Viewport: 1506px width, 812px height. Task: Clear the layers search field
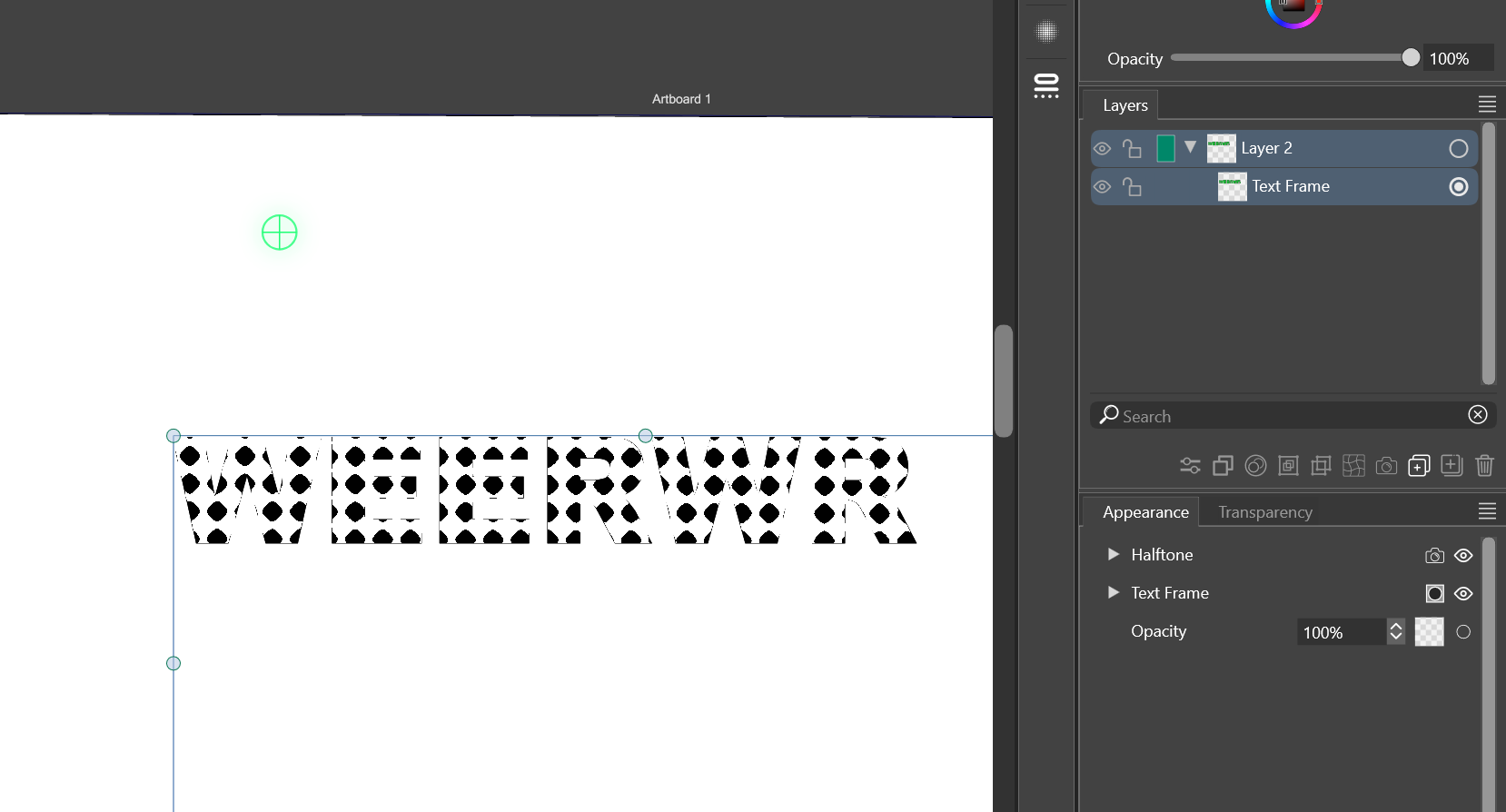coord(1478,415)
